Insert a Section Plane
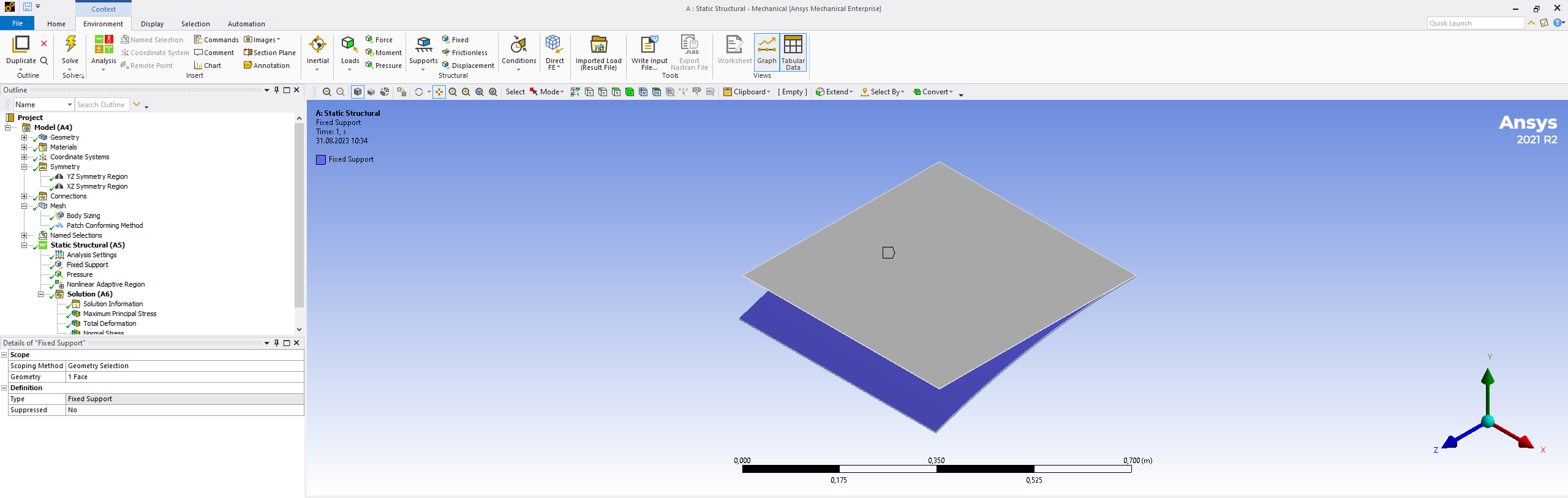 tap(269, 53)
